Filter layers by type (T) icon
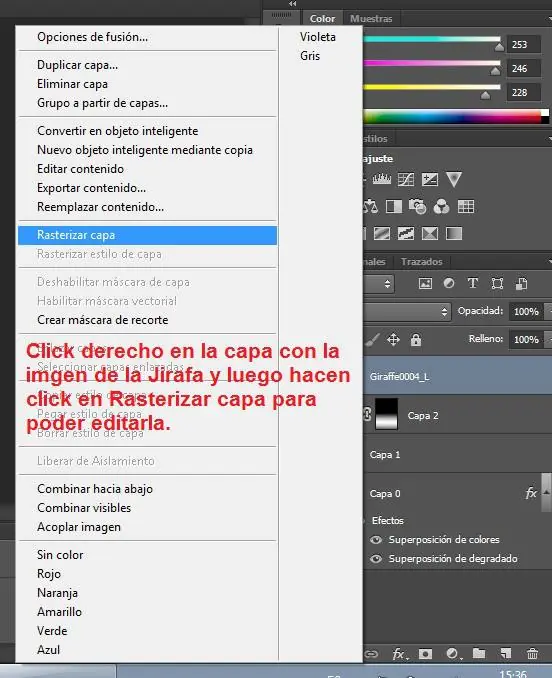This screenshot has height=678, width=552. tap(473, 283)
